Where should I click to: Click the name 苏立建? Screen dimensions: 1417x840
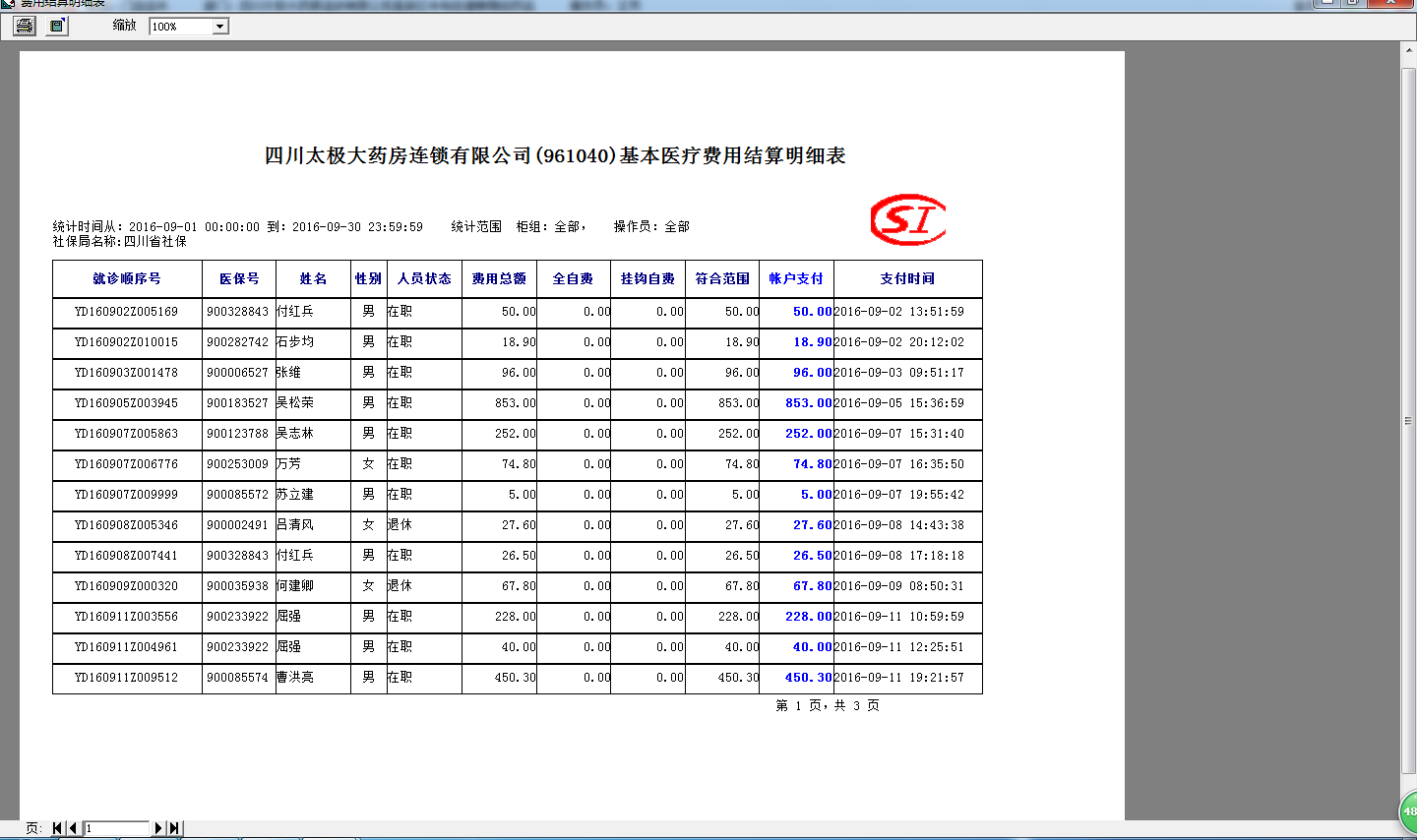click(x=295, y=495)
